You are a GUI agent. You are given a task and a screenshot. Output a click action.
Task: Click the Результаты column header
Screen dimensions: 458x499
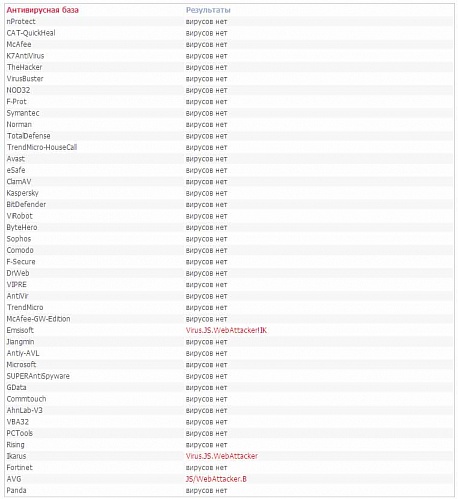[x=208, y=10]
